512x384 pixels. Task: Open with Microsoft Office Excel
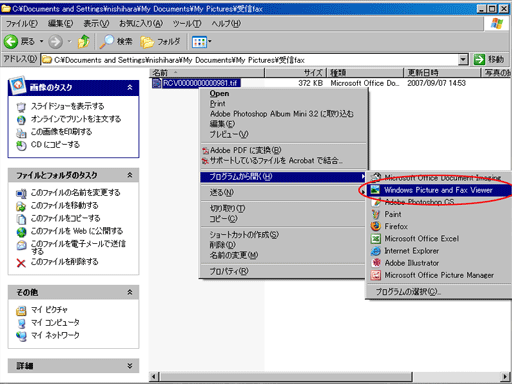tap(439, 239)
